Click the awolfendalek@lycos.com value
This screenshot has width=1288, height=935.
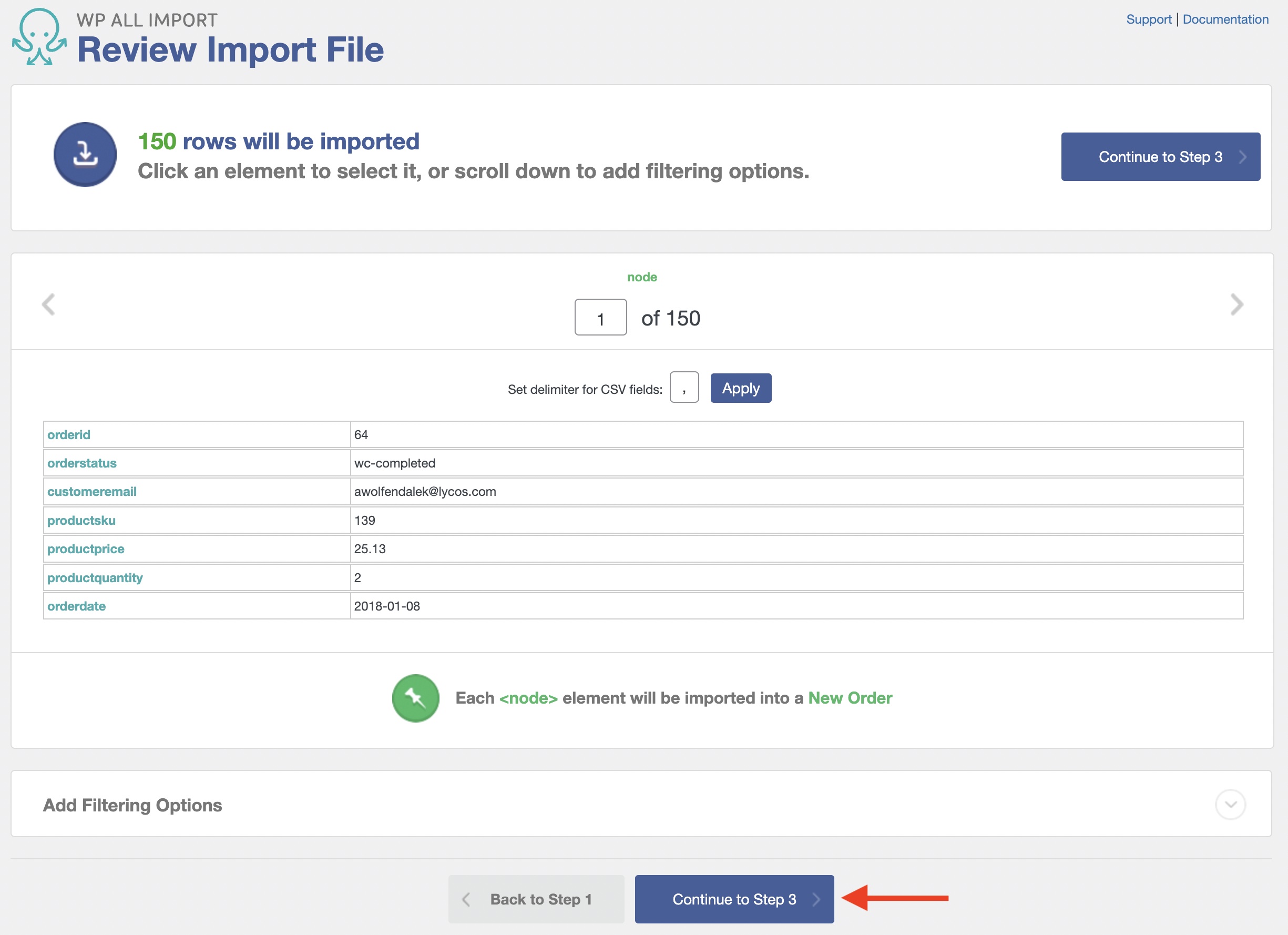tap(425, 491)
